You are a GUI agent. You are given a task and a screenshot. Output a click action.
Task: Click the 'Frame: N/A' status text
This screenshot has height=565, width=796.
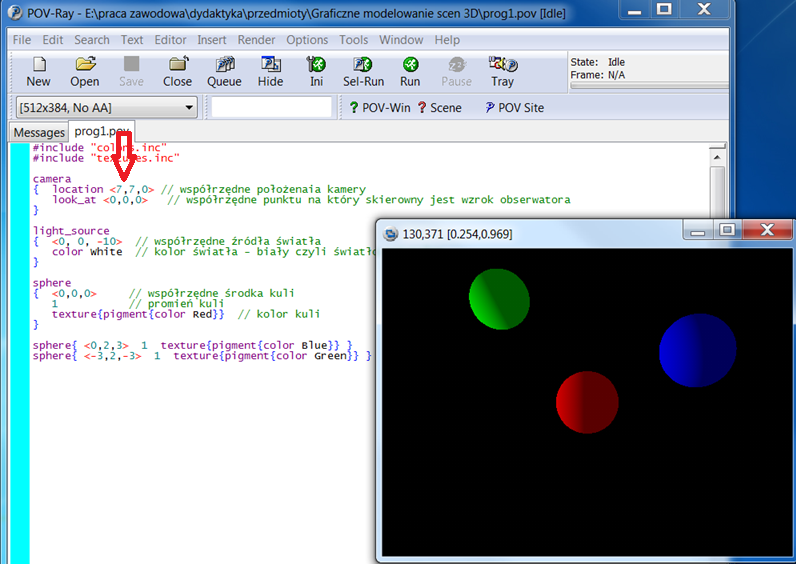click(x=598, y=75)
